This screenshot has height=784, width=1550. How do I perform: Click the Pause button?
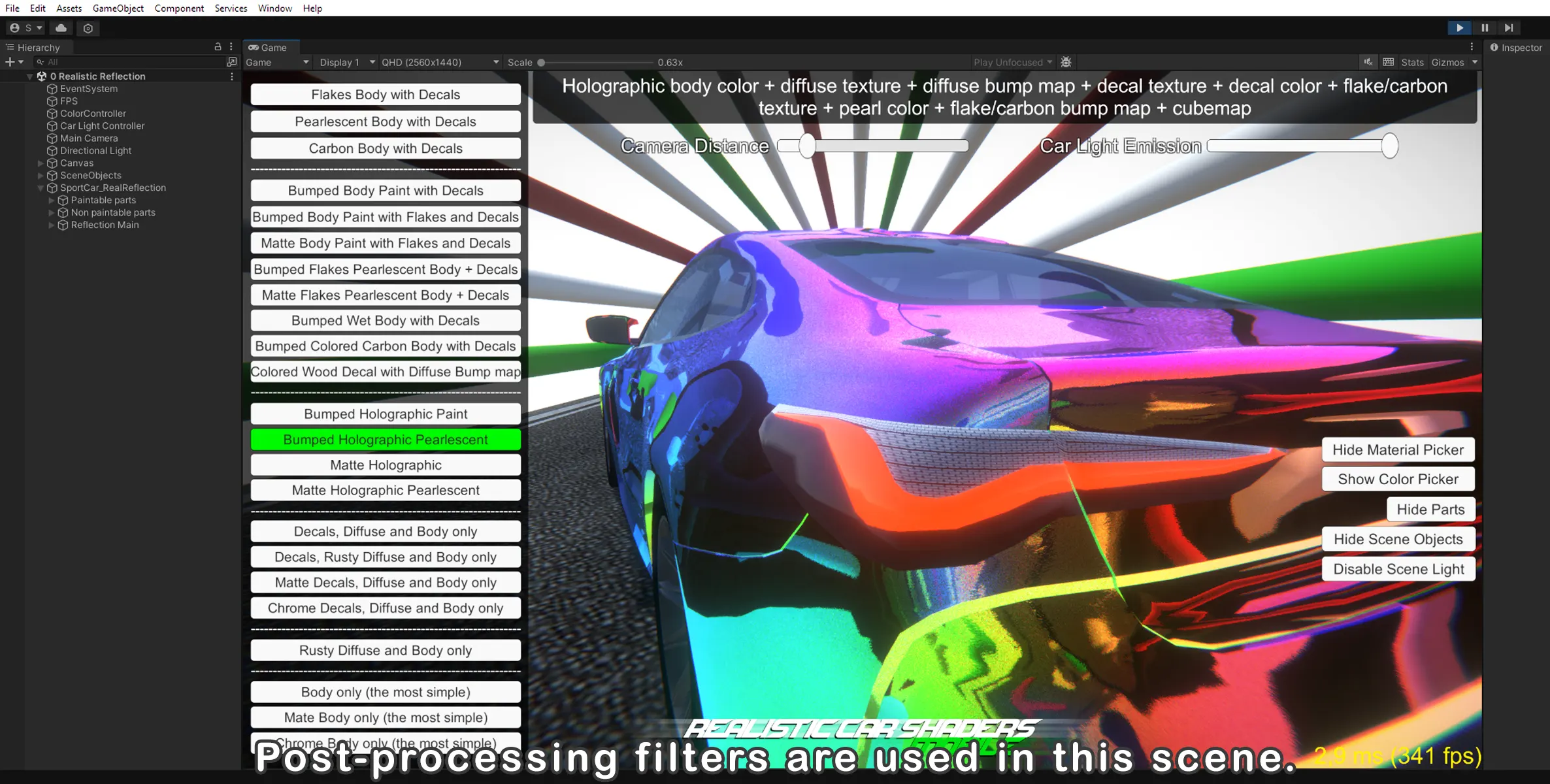(x=1485, y=28)
